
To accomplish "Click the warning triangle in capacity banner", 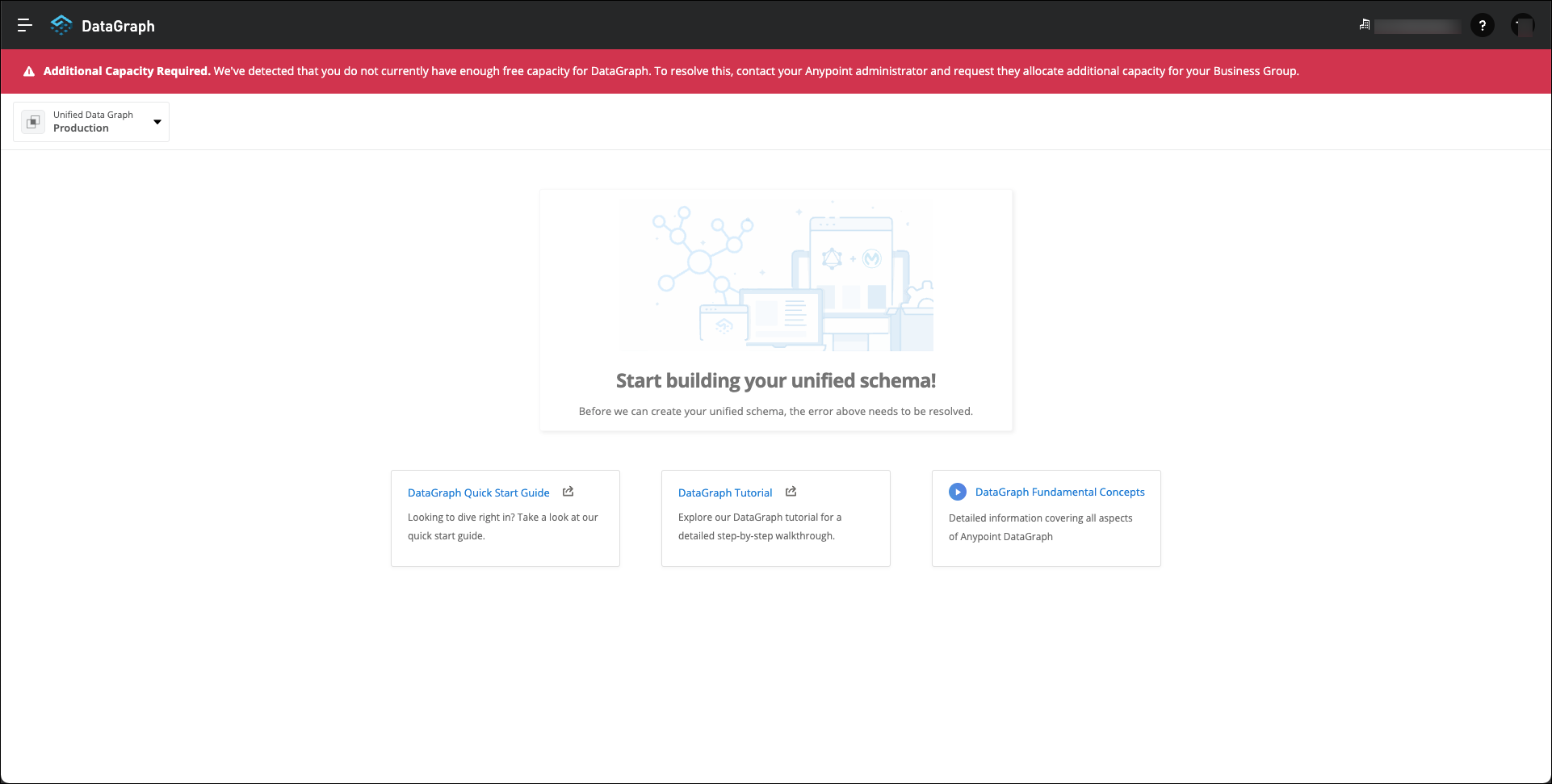I will [x=29, y=71].
